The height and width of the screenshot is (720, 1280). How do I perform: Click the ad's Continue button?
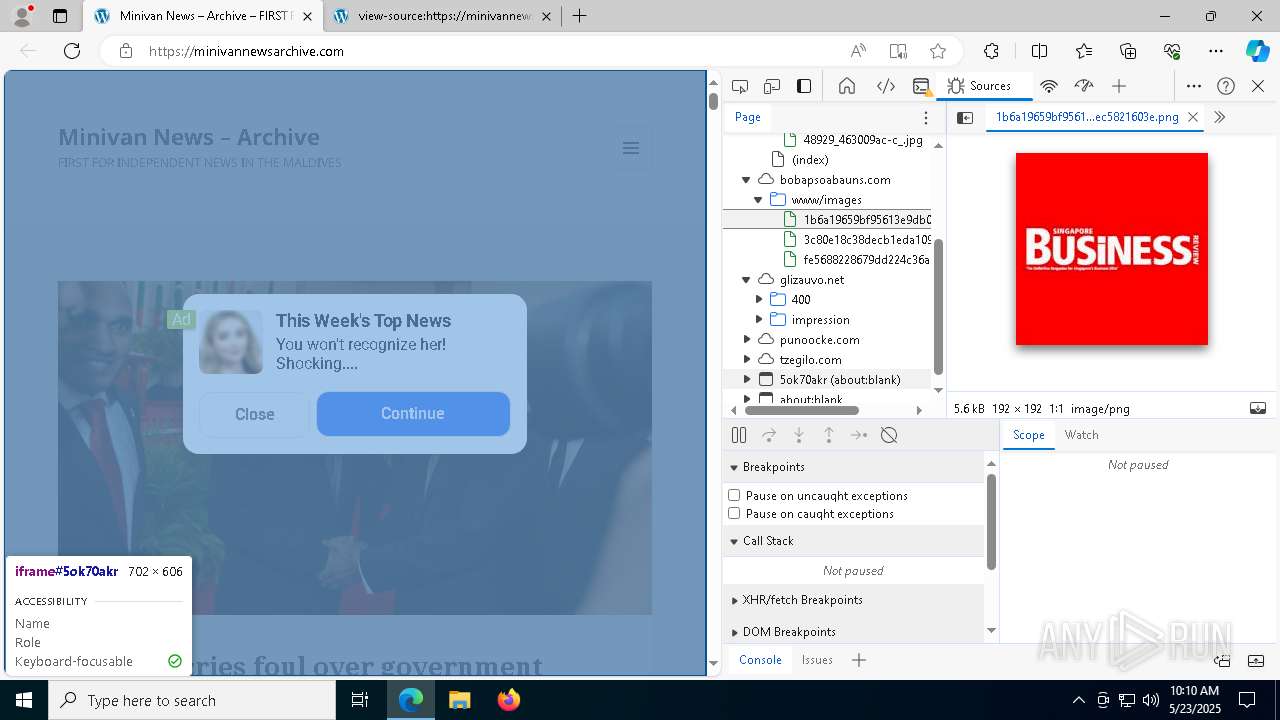(413, 414)
